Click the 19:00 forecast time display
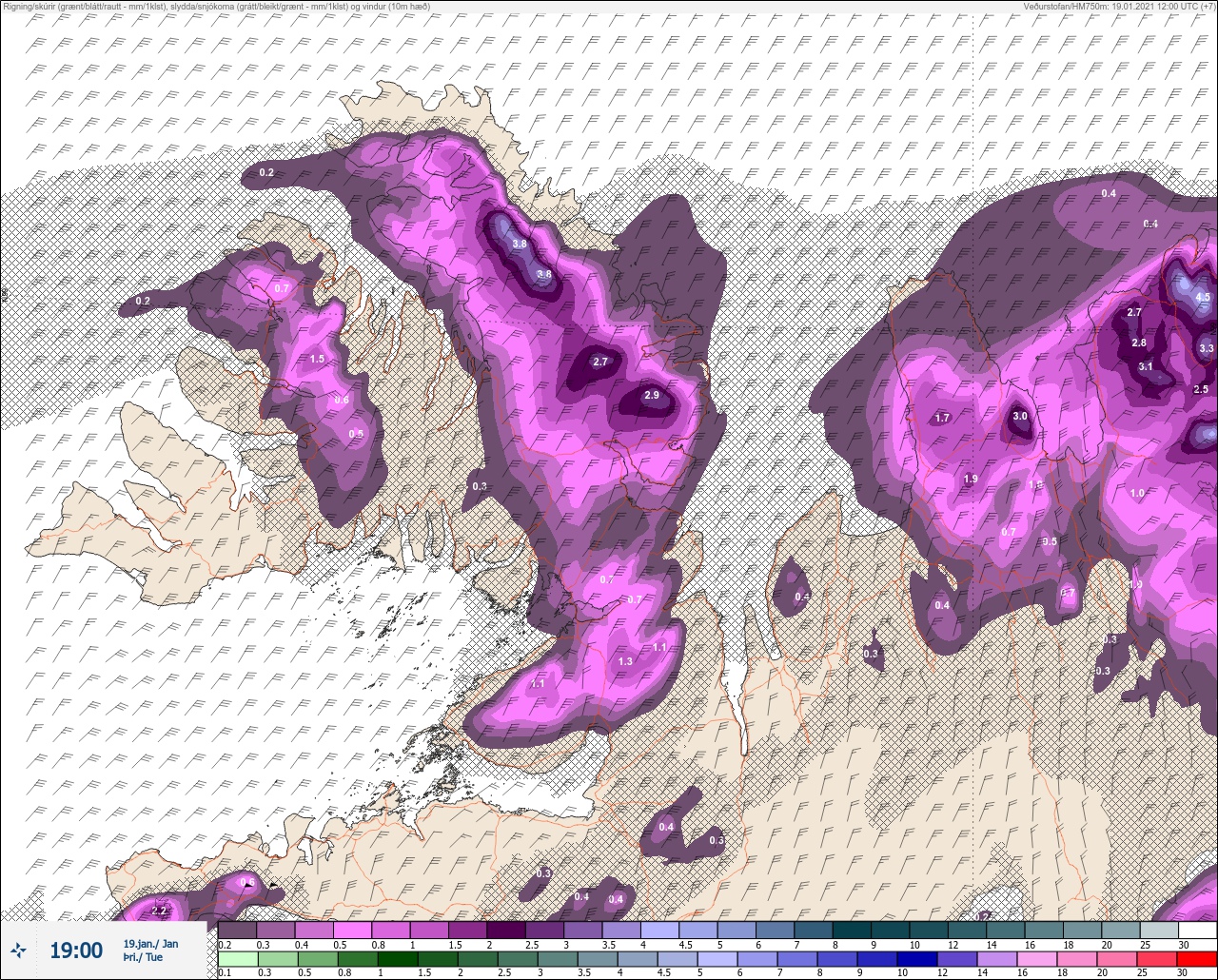This screenshot has height=980, width=1218. coord(76,950)
